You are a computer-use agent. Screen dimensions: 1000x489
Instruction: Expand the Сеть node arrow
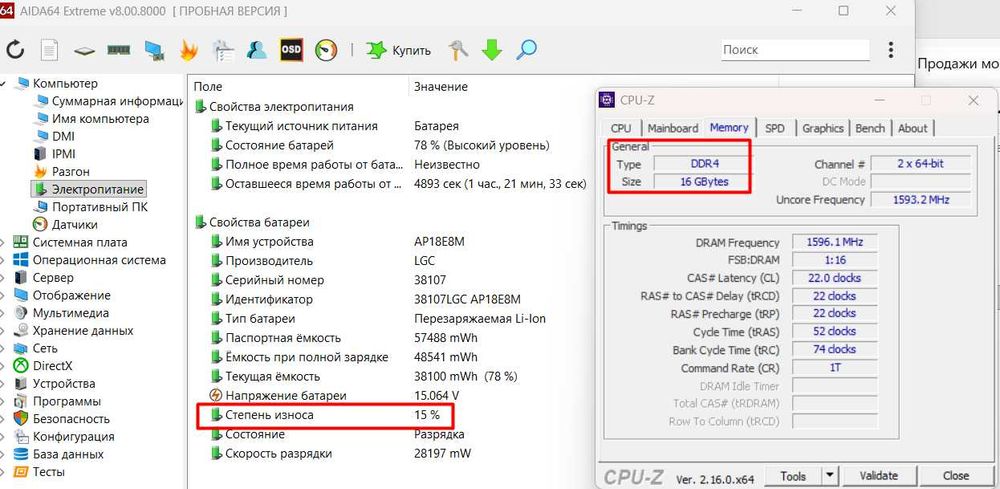point(4,349)
